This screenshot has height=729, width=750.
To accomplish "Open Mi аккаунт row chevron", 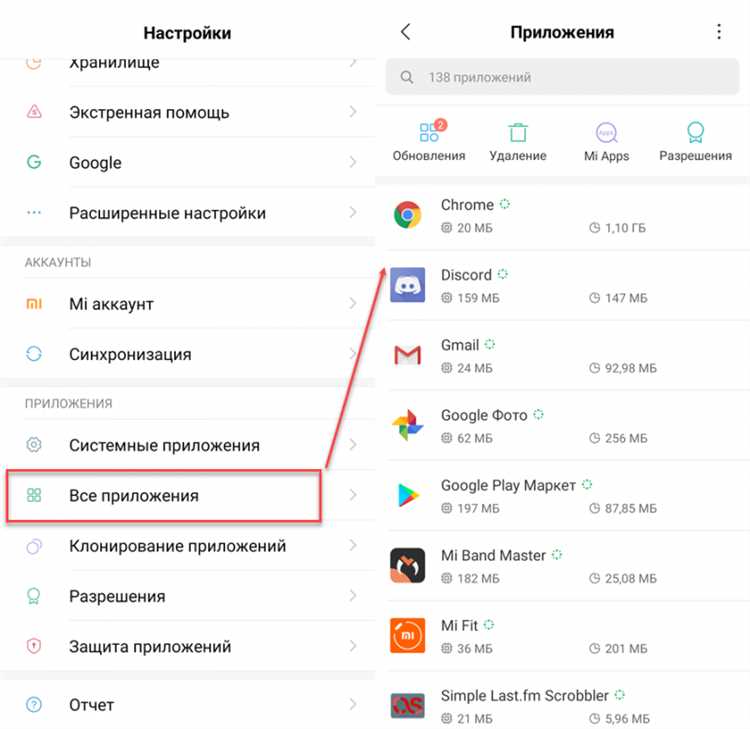I will (353, 303).
